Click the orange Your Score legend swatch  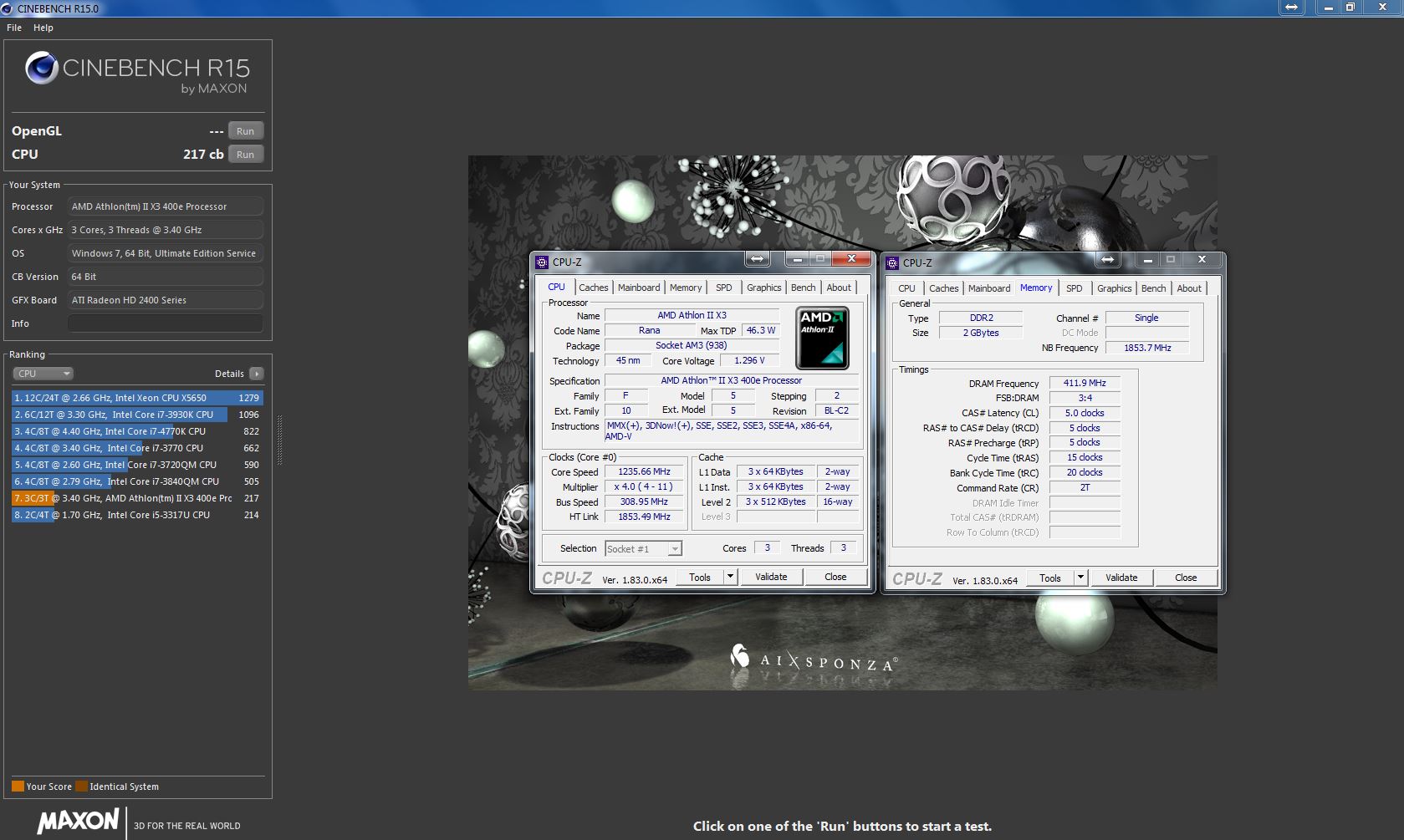18,786
